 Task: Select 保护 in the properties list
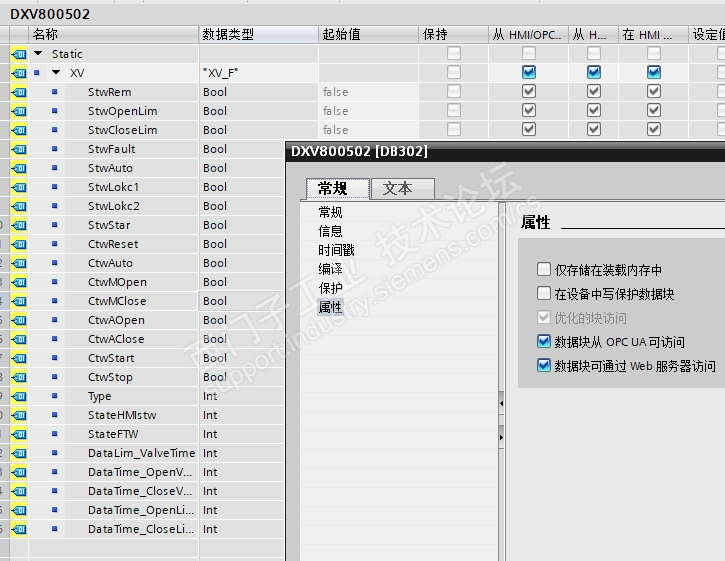click(x=330, y=288)
